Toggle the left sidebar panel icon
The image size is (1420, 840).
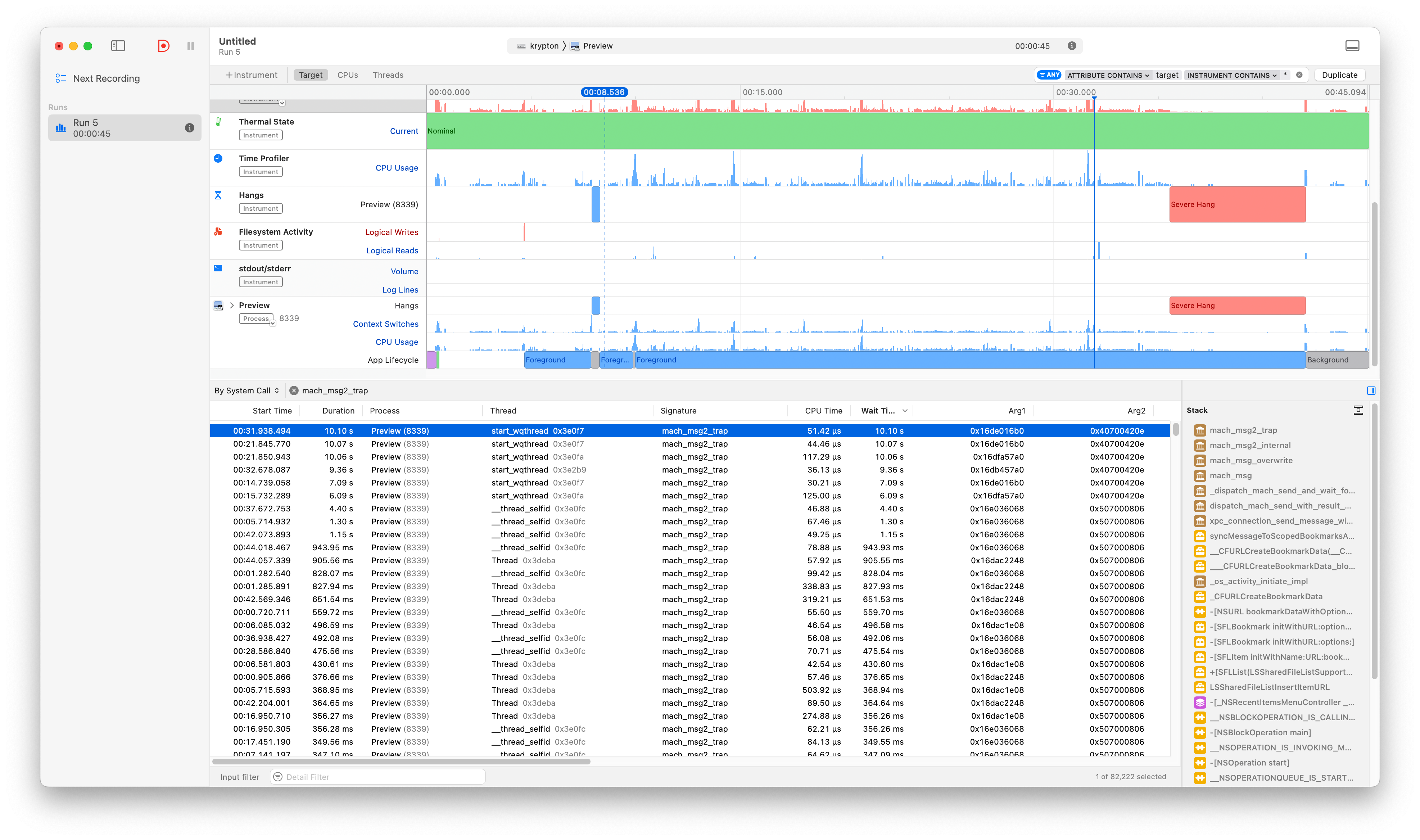coord(118,46)
